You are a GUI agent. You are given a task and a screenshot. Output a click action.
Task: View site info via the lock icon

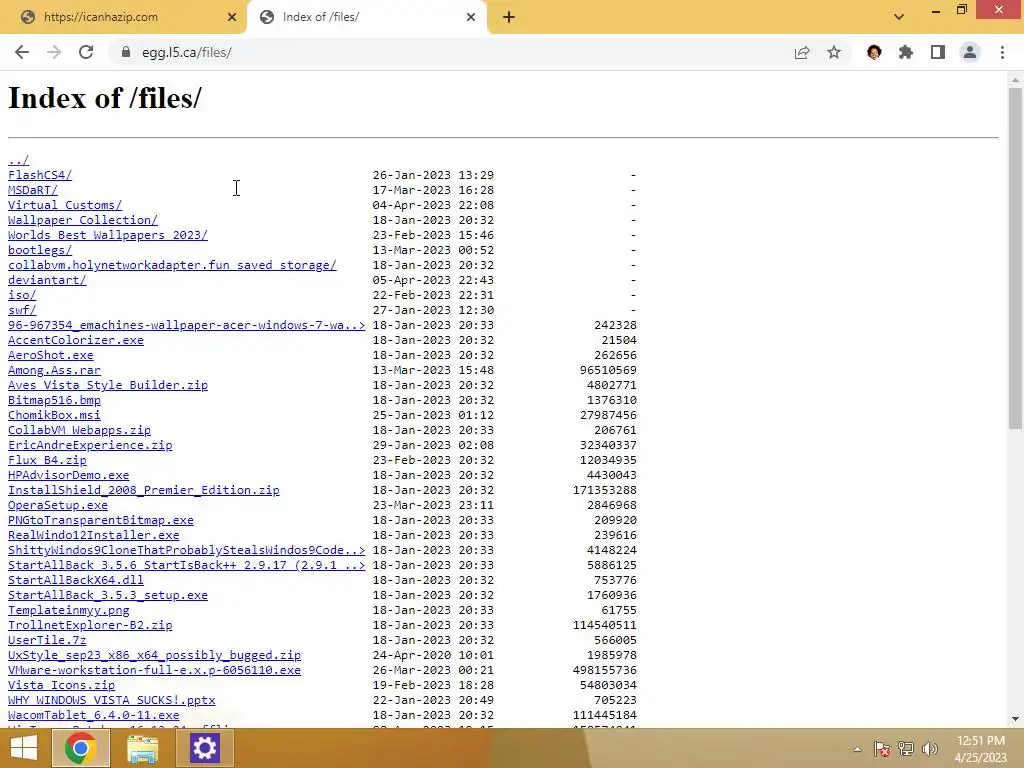(126, 52)
